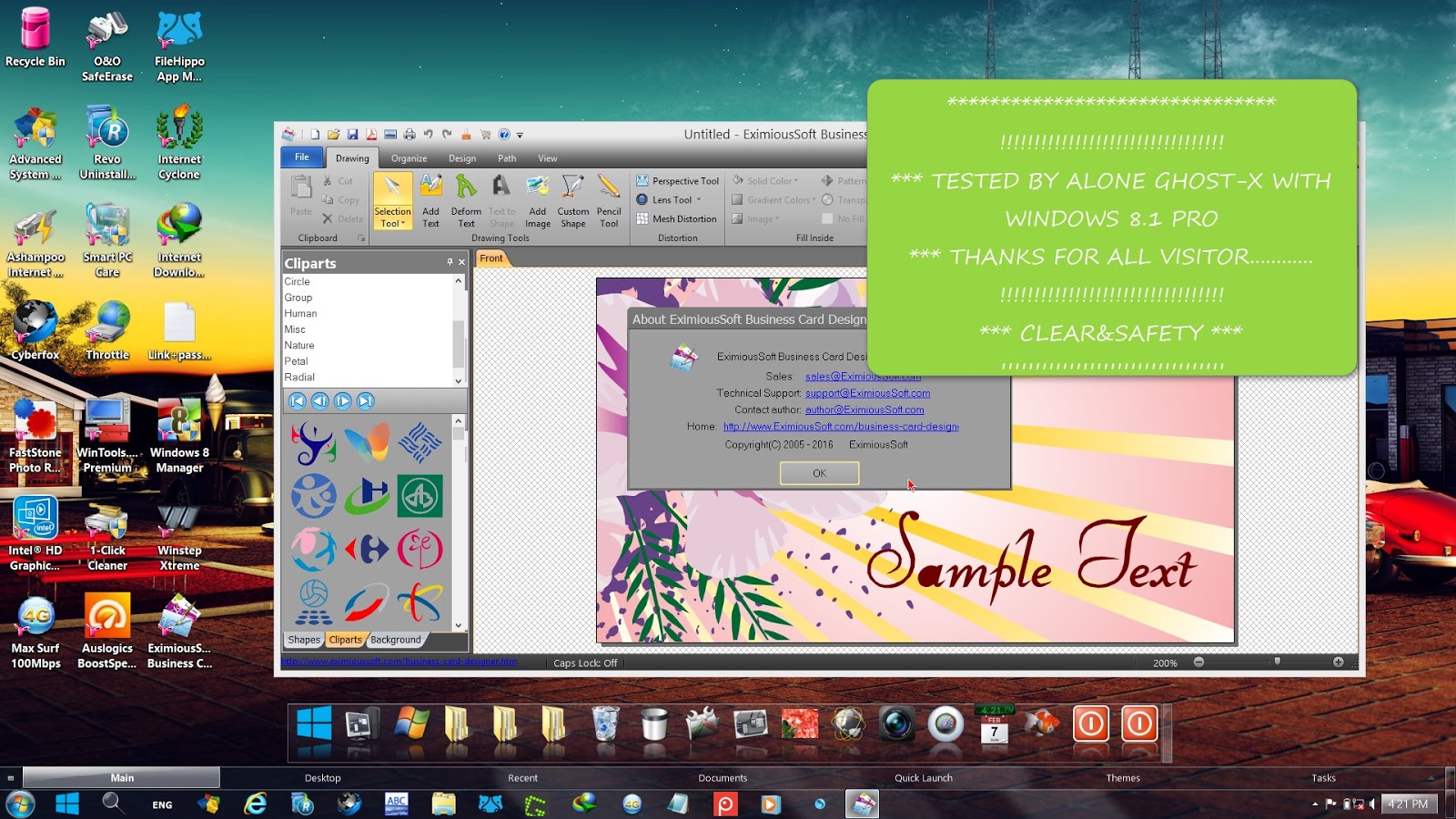This screenshot has height=819, width=1456.
Task: Adjust the zoom slider handle
Action: click(1278, 662)
